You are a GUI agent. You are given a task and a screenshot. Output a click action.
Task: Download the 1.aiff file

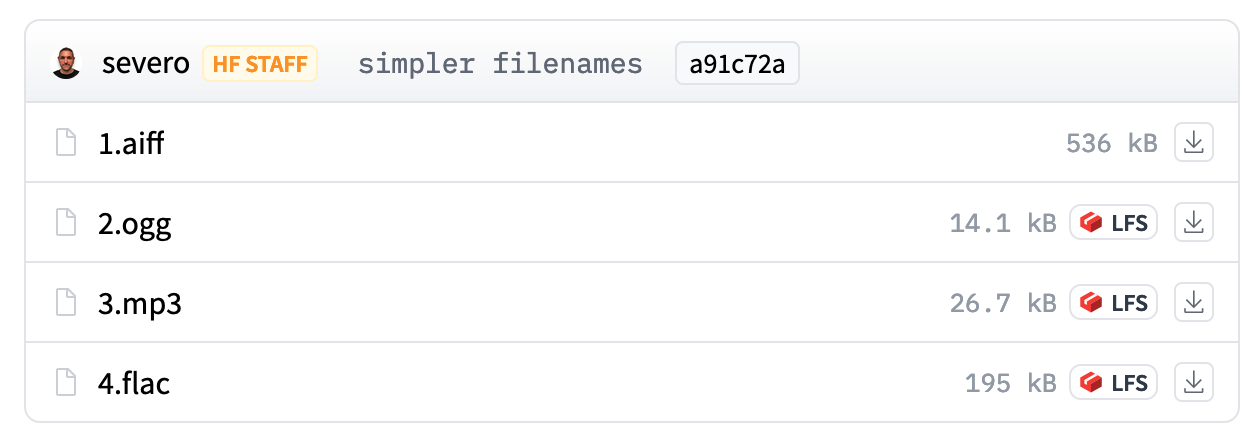coord(1192,143)
